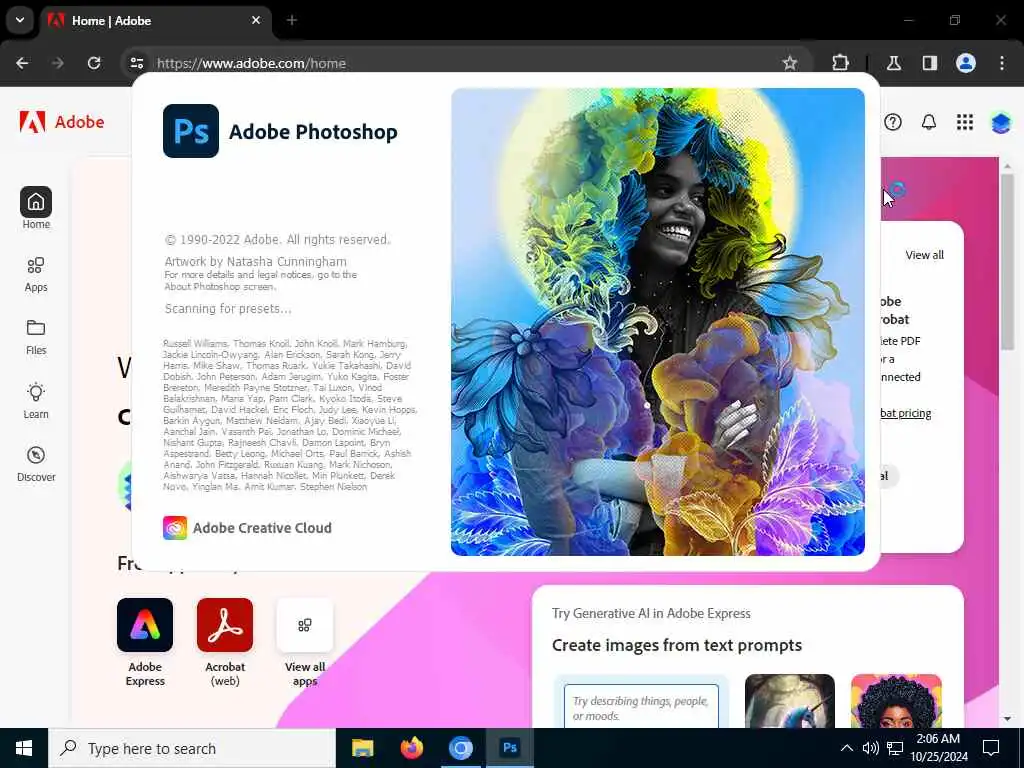Open the network icon in the system tray
The height and width of the screenshot is (768, 1024).
(x=895, y=748)
